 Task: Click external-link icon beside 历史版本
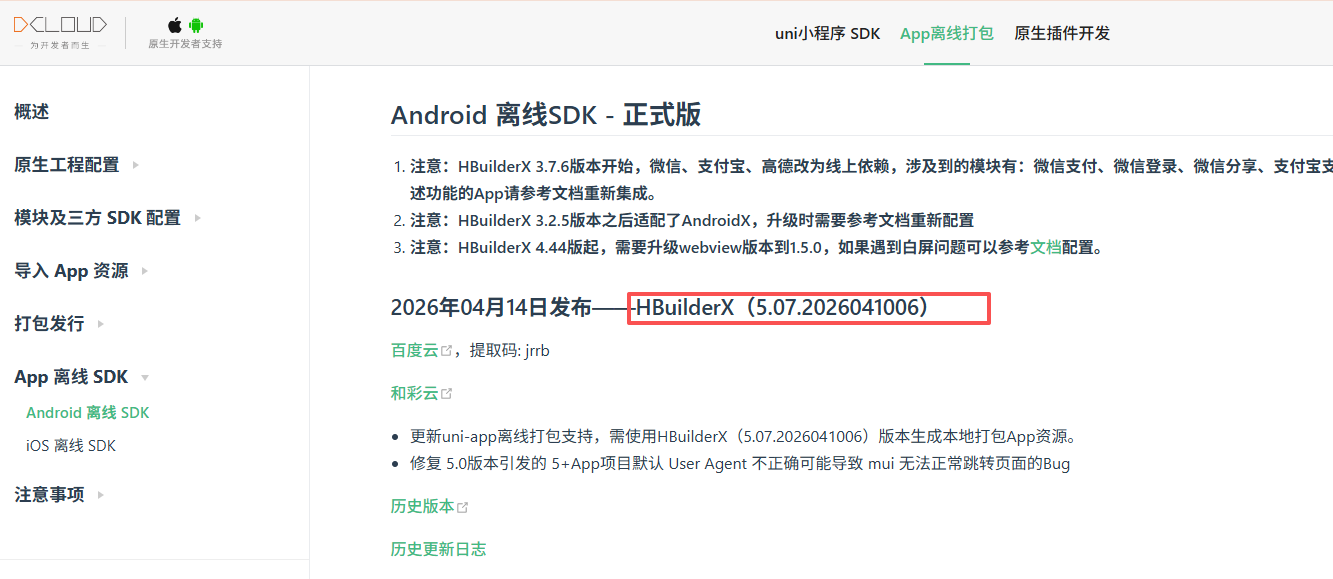click(462, 507)
